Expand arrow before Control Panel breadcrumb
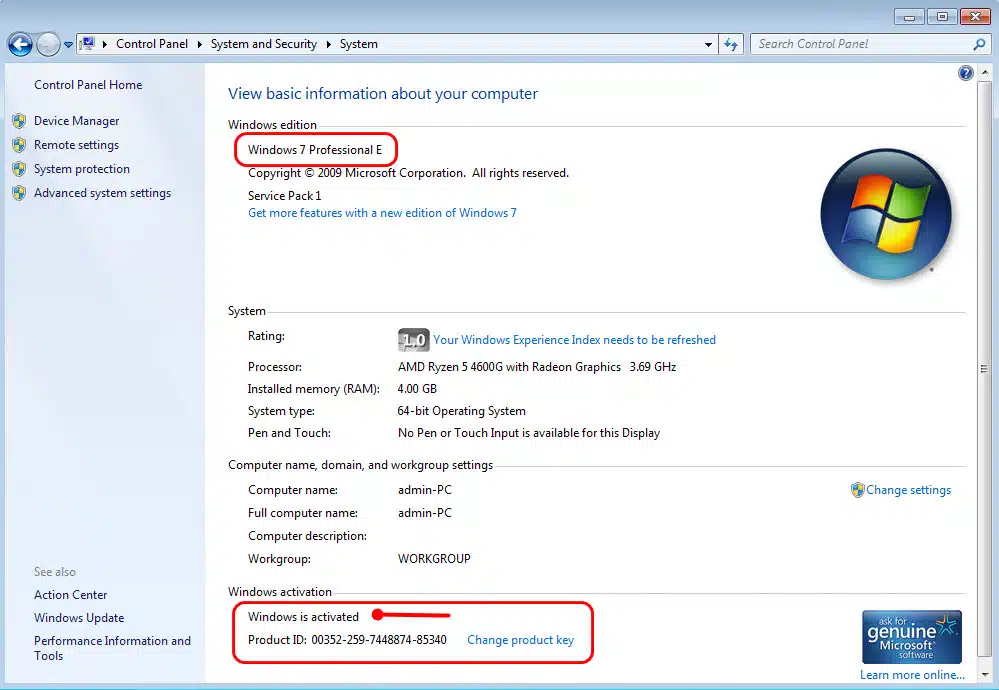 click(x=104, y=44)
